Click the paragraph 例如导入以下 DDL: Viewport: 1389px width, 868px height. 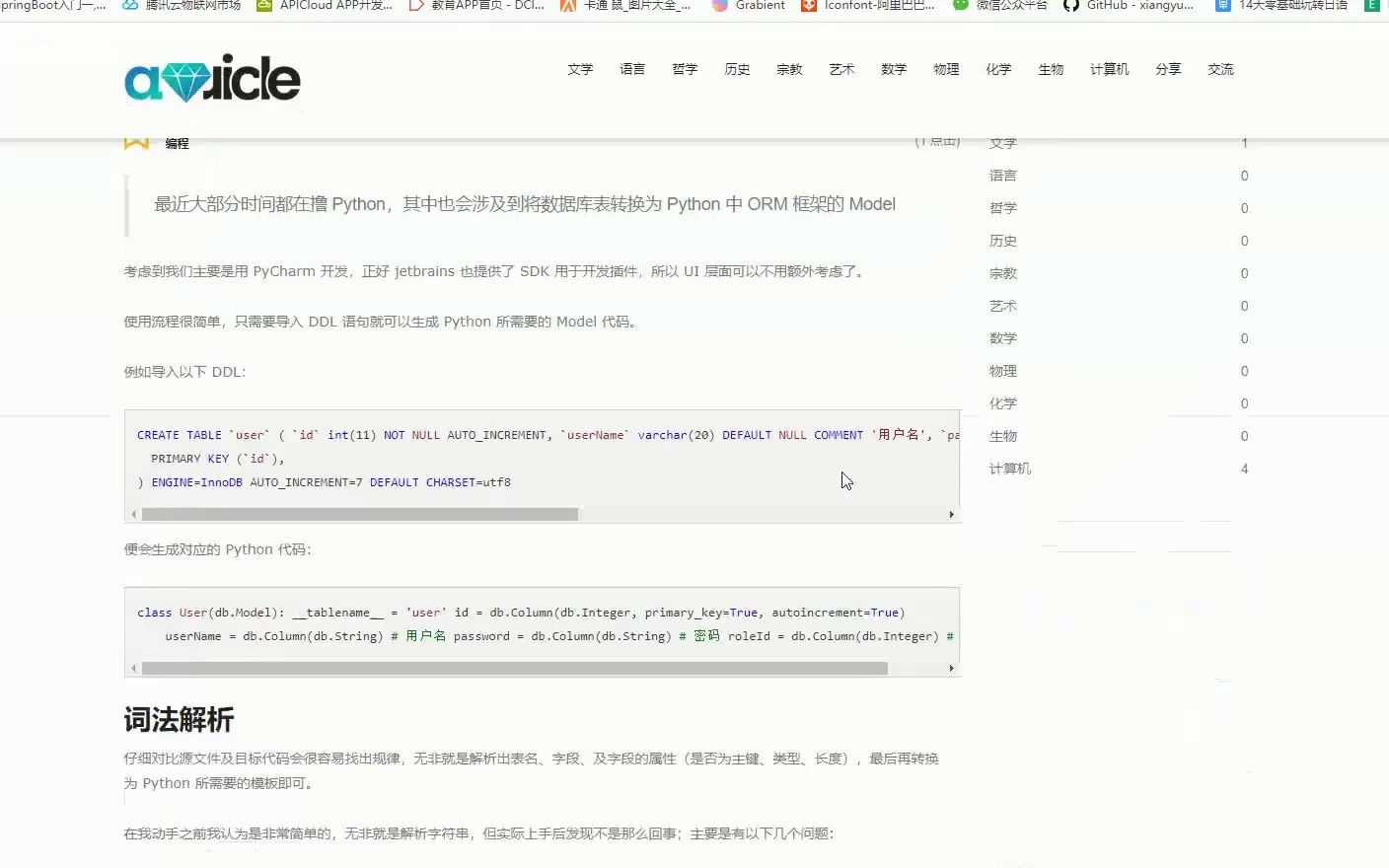tap(184, 372)
